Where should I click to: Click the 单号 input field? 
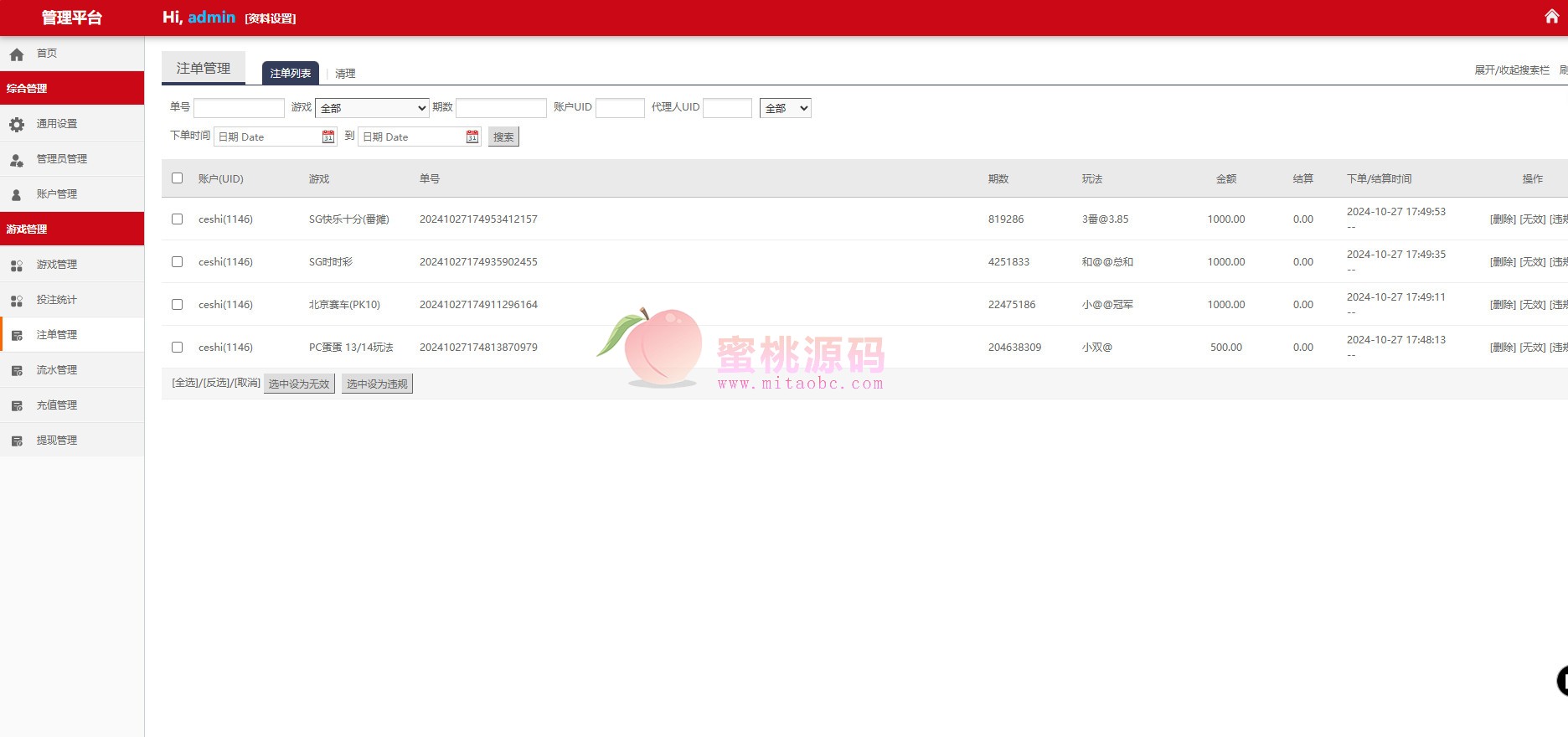click(x=239, y=108)
